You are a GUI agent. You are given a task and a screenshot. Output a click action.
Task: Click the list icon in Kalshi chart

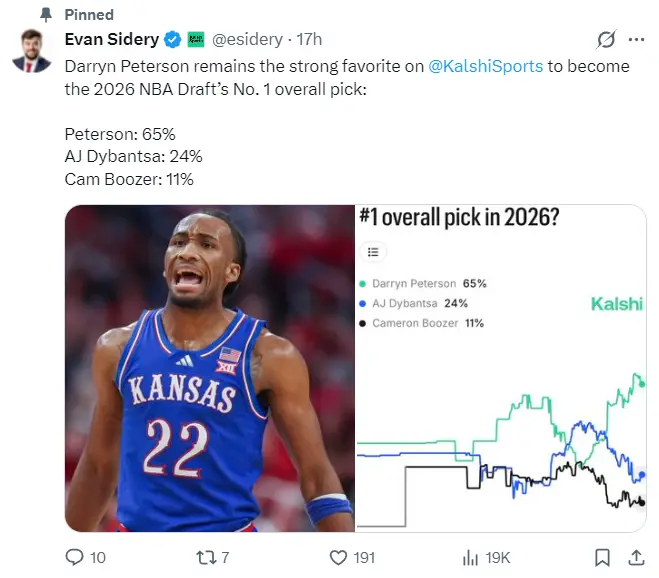[372, 253]
